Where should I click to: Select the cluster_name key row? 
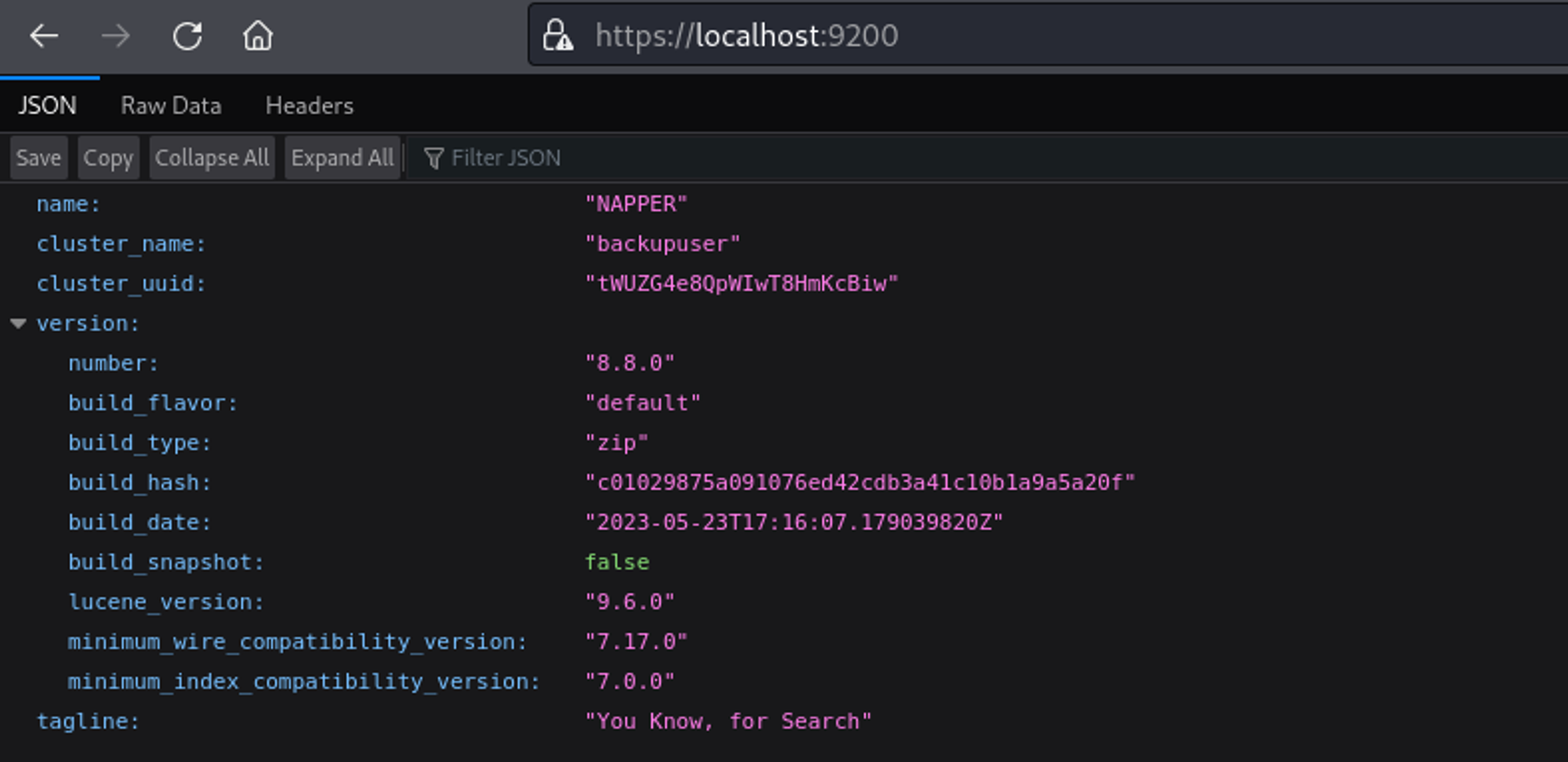click(122, 244)
